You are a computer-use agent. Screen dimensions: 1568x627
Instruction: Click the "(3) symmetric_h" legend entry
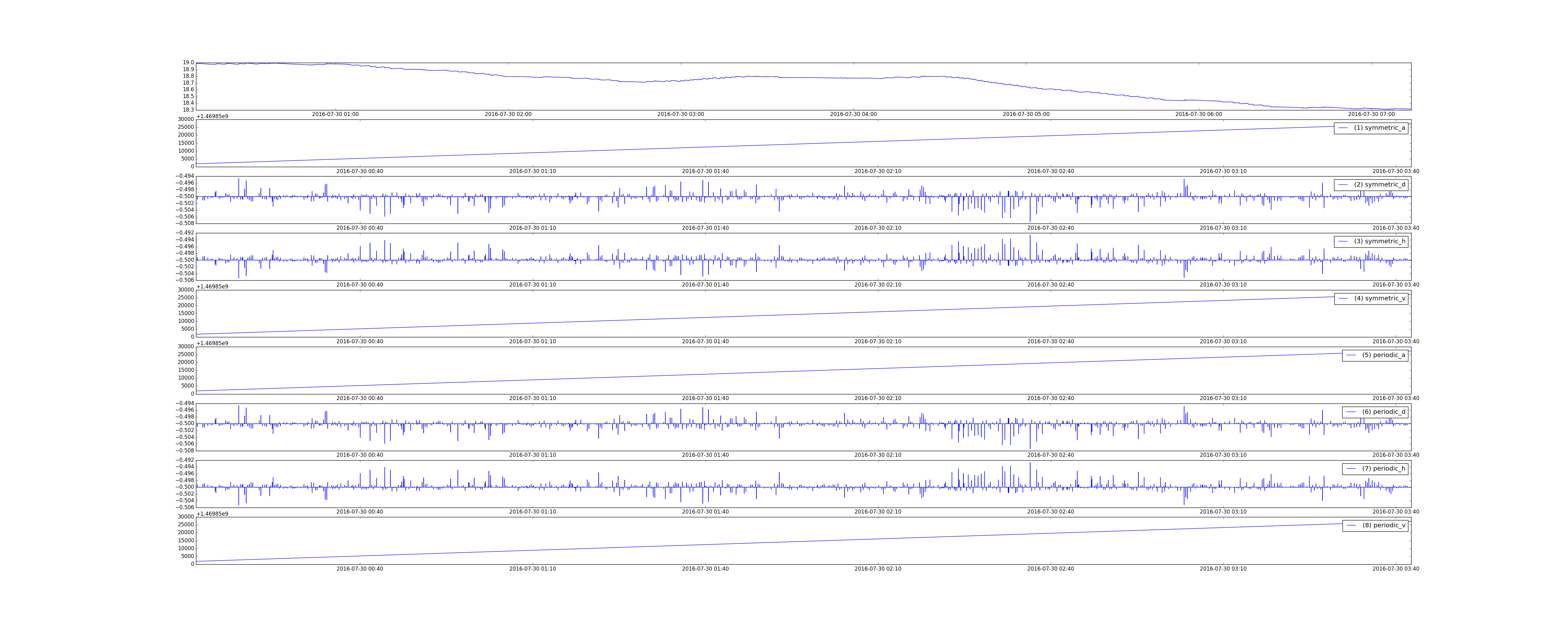(1371, 241)
